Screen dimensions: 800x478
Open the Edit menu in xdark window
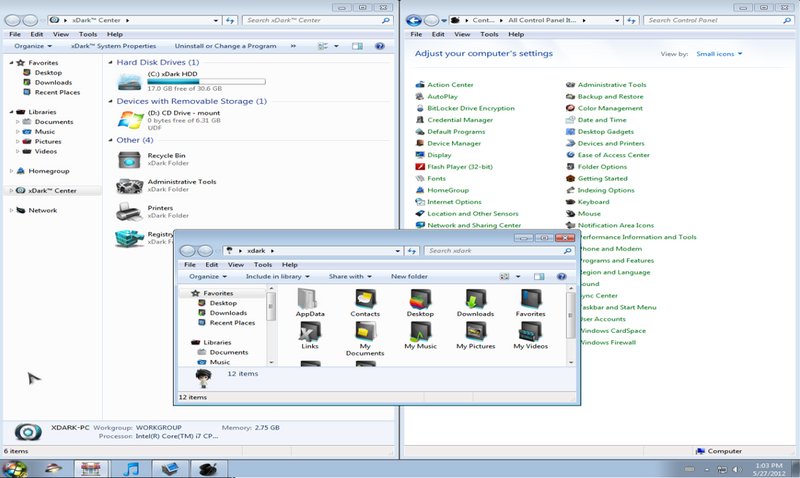(212, 265)
